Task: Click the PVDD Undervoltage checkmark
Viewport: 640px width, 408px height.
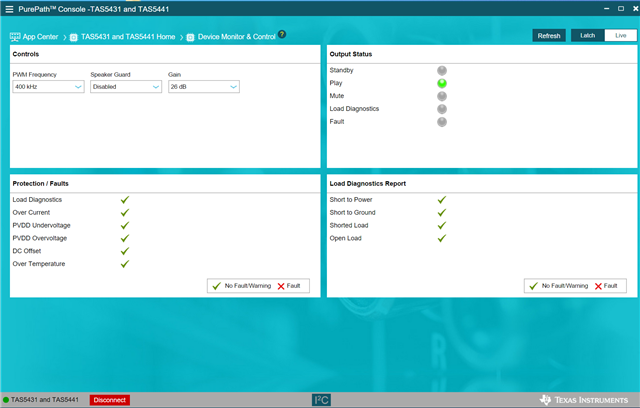Action: [x=125, y=225]
